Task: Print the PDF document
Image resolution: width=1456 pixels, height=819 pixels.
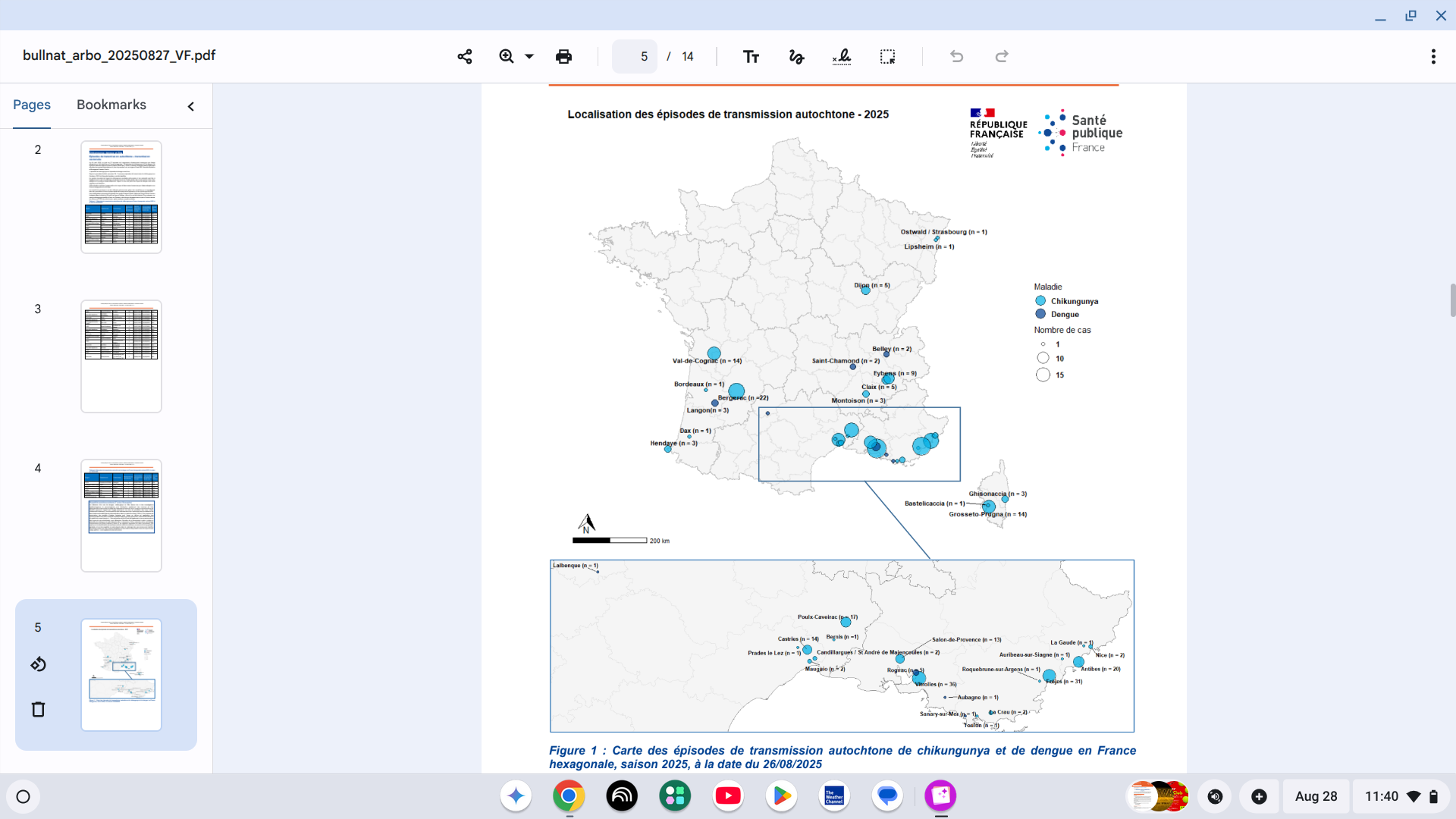Action: 563,56
